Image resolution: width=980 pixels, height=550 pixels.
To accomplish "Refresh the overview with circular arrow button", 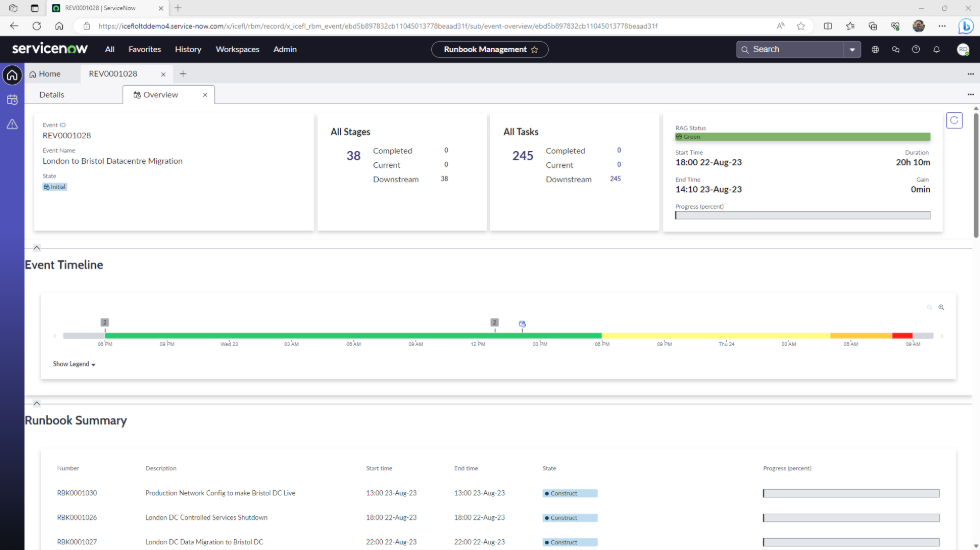I will coord(954,121).
